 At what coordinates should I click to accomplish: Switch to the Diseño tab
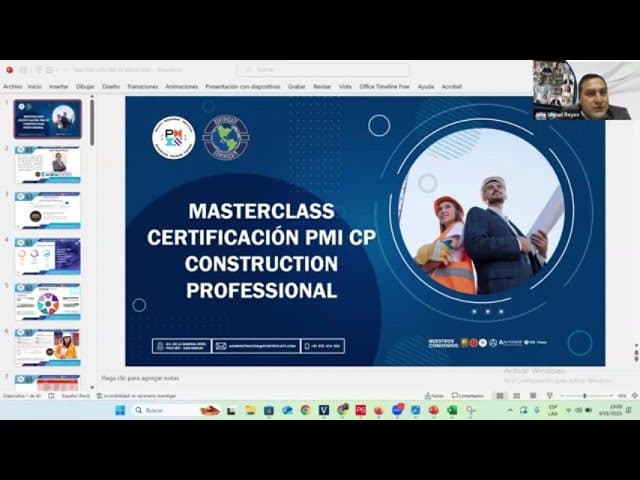tap(111, 87)
